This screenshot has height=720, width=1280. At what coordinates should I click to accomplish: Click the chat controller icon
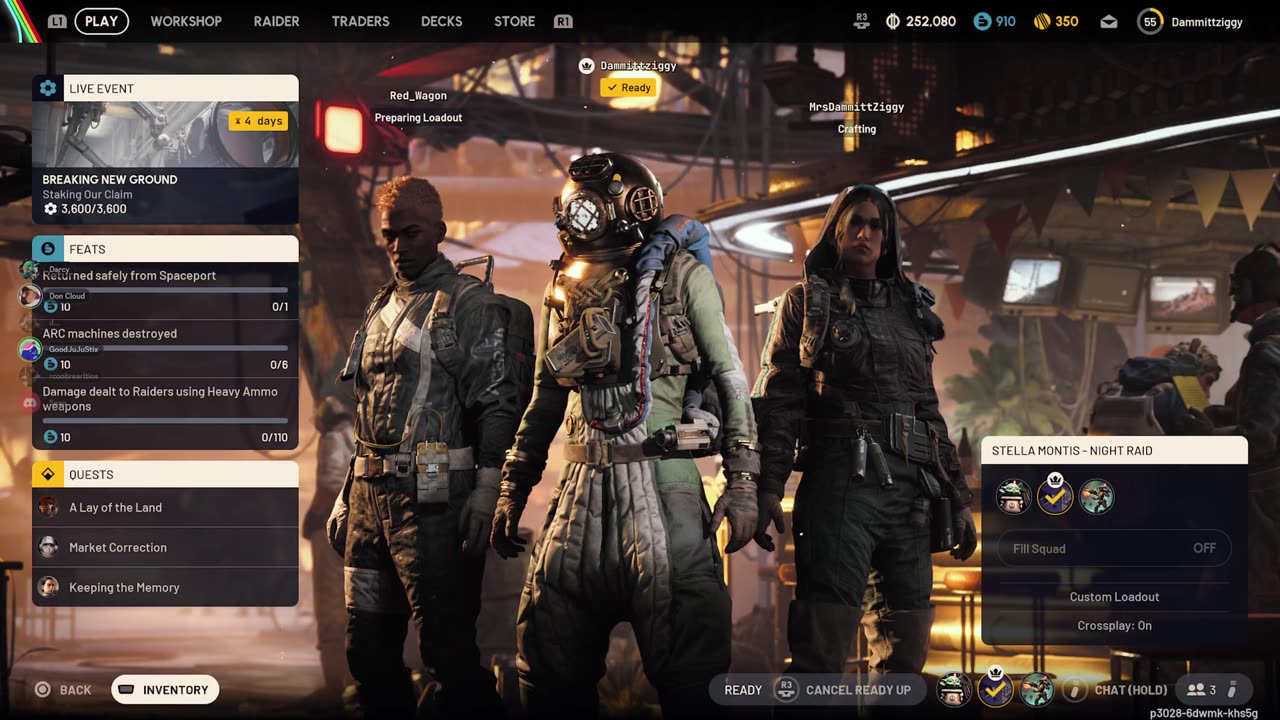coord(1075,690)
